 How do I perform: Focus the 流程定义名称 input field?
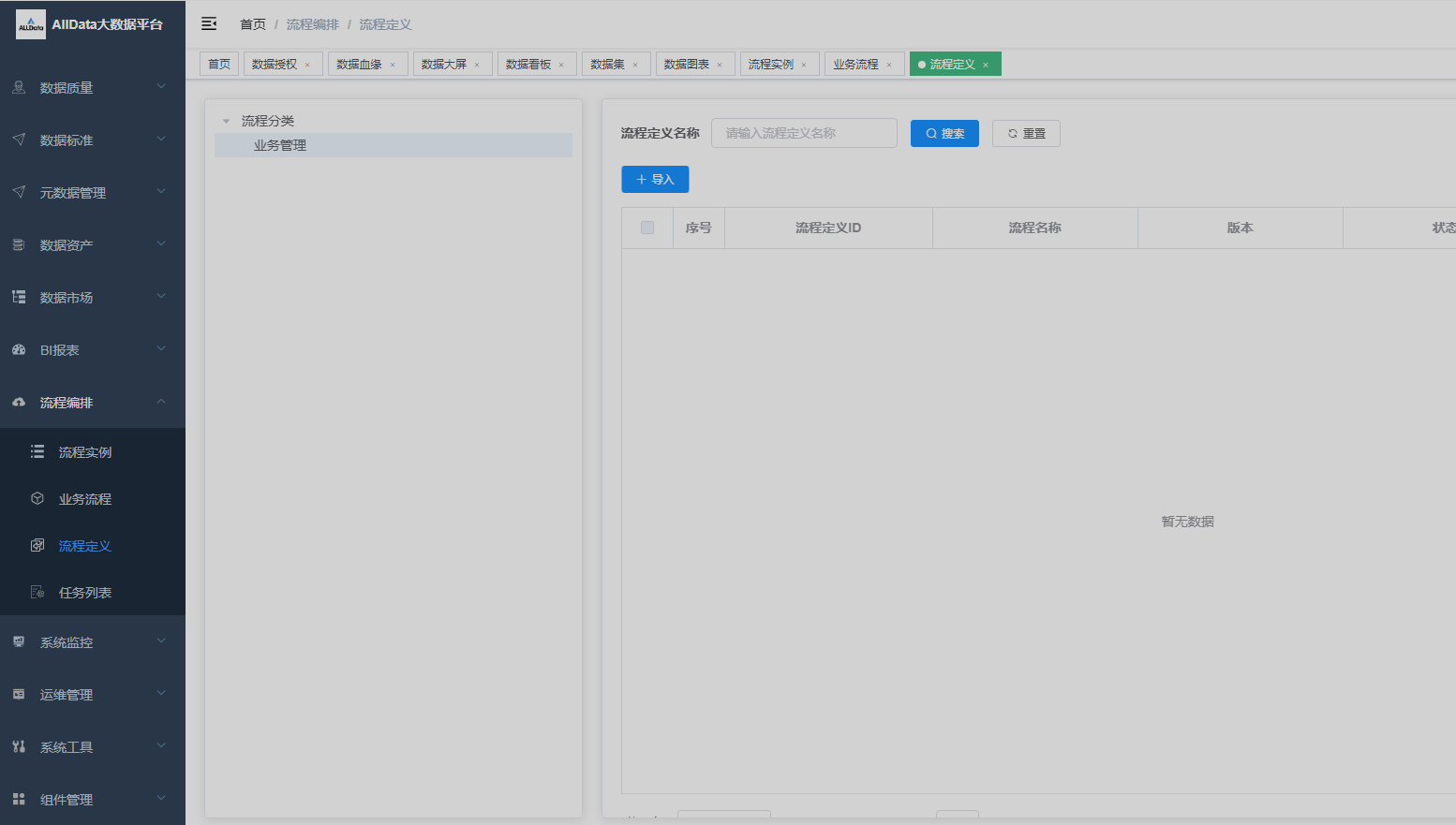pos(804,134)
